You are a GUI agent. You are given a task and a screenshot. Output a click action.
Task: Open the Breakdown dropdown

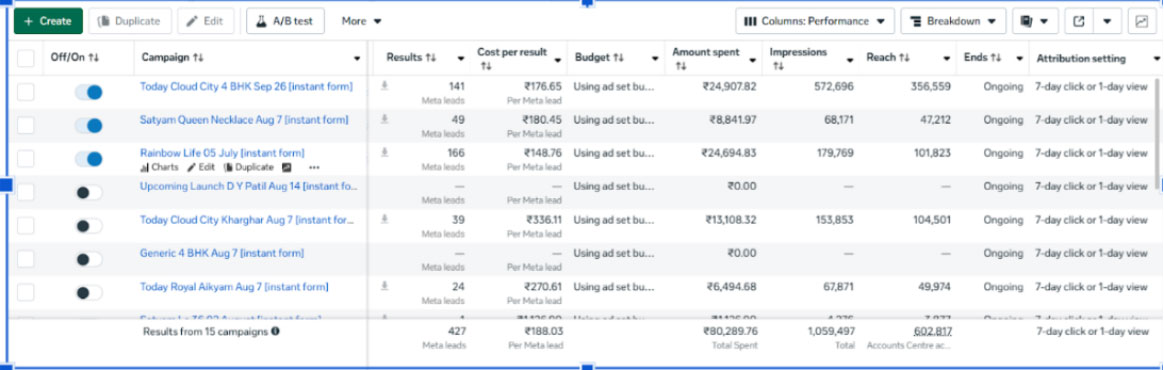click(953, 21)
